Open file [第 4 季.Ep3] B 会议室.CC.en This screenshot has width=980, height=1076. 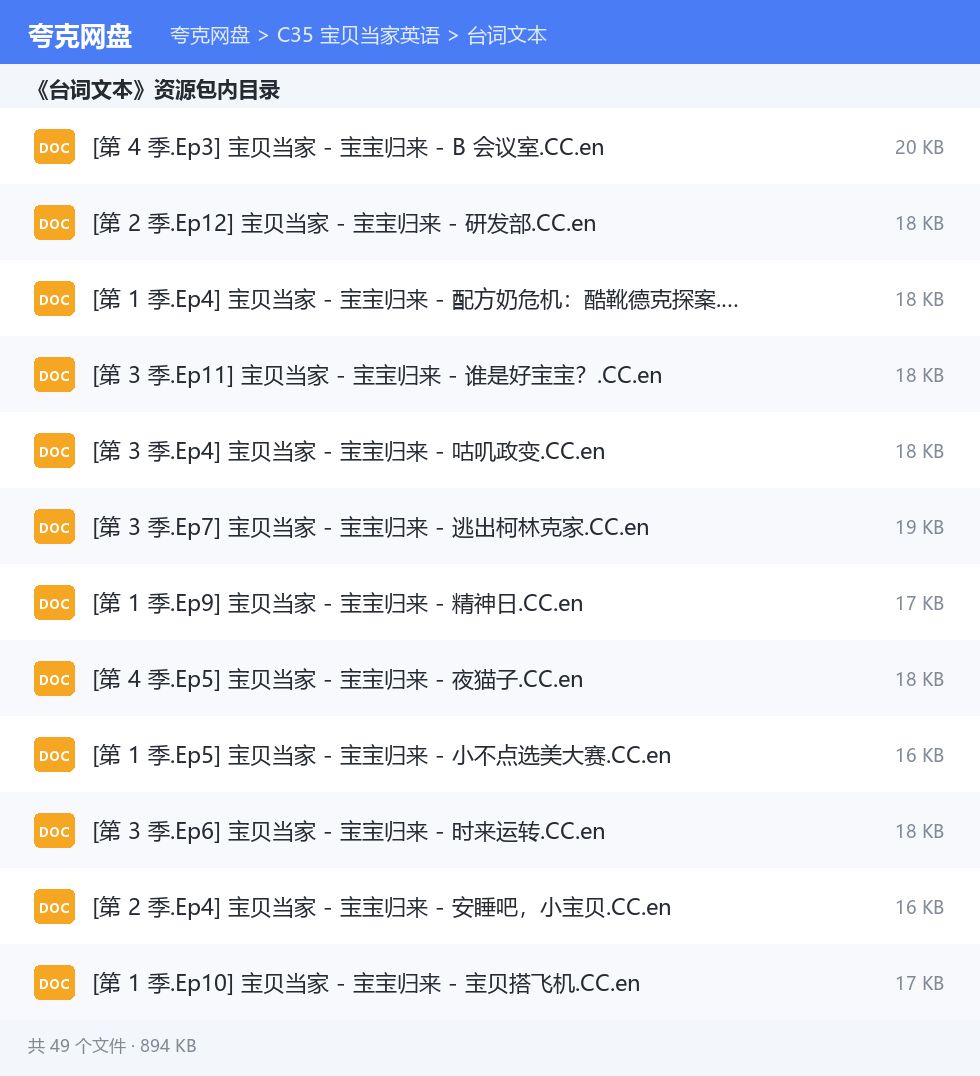click(x=349, y=147)
